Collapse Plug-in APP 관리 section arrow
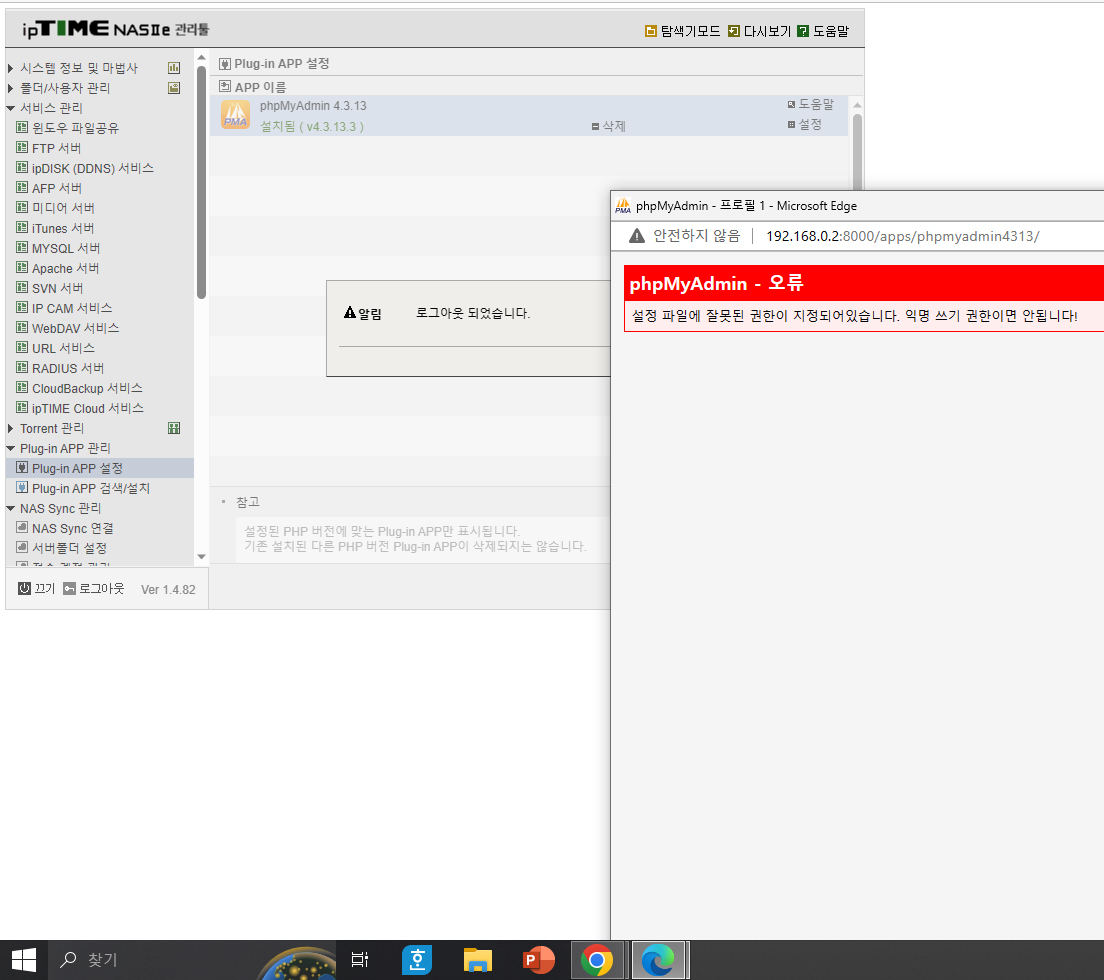Image resolution: width=1104 pixels, height=980 pixels. [x=11, y=448]
